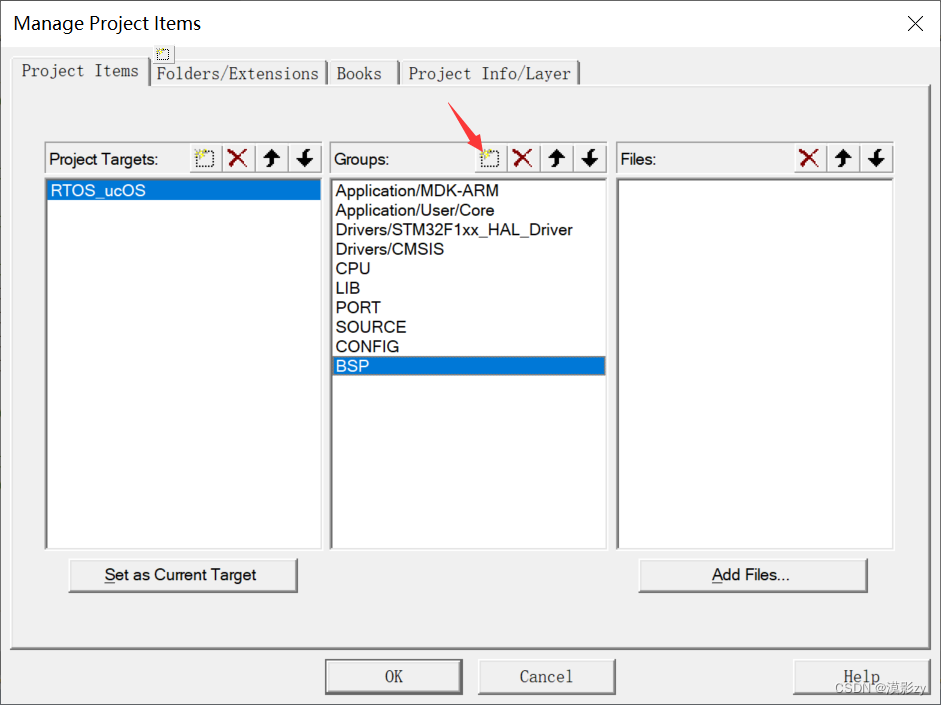Open Help for this dialog

click(x=861, y=677)
